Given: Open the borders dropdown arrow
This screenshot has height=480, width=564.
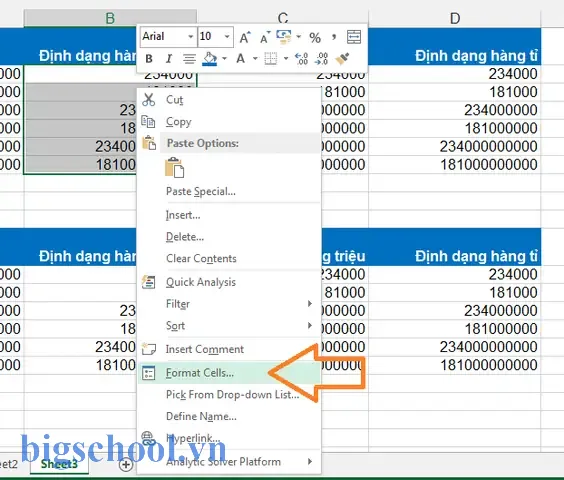Looking at the screenshot, I should point(286,58).
